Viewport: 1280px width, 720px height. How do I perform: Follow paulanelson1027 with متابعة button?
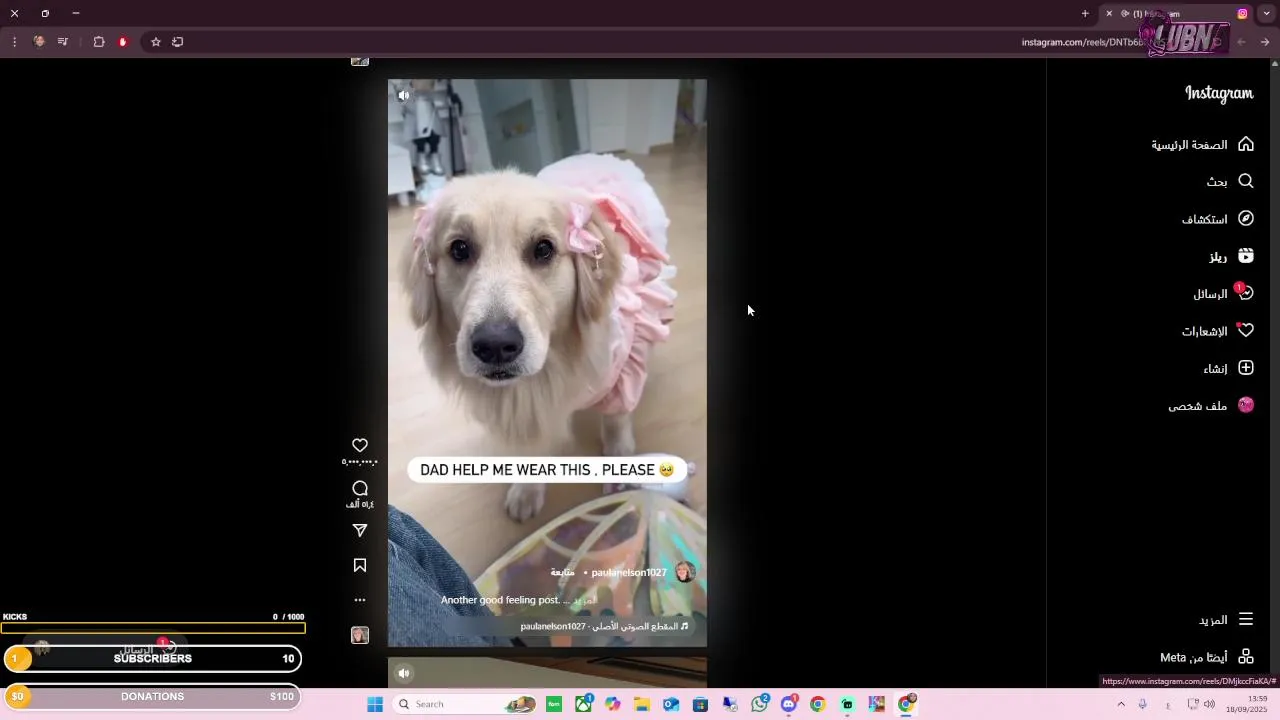coord(562,573)
